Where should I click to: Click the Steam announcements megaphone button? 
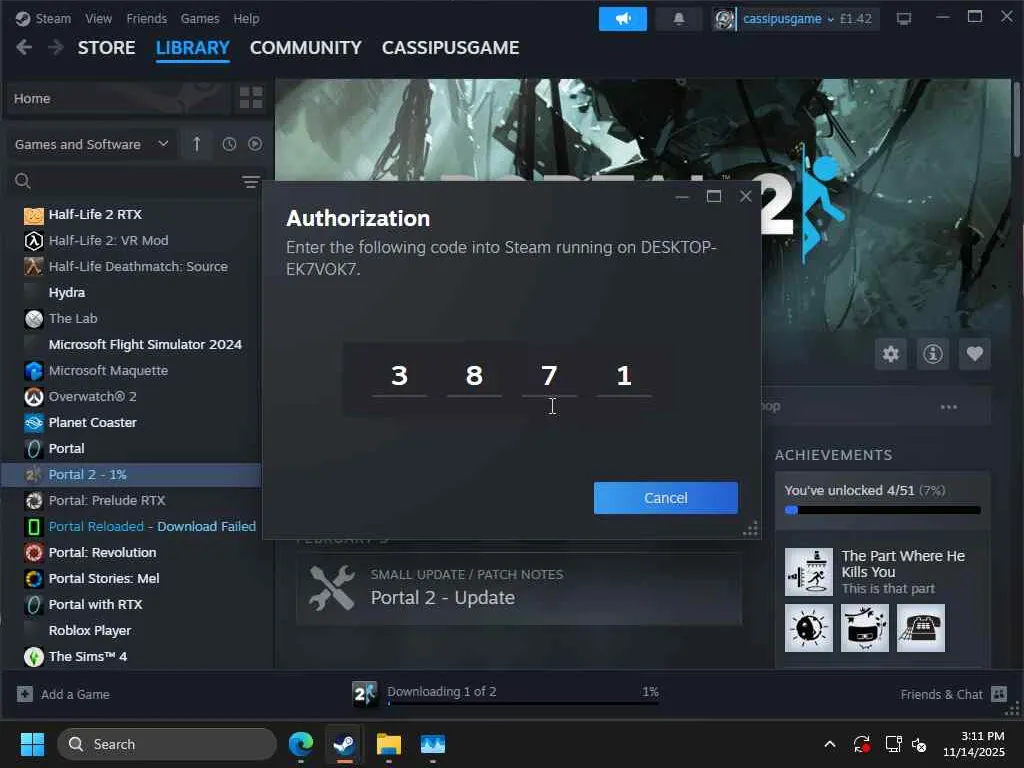click(x=622, y=19)
